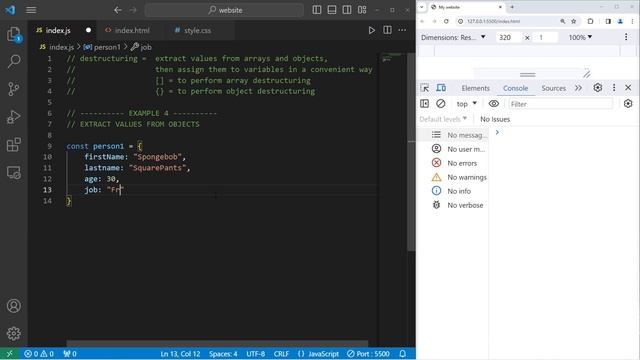Click the person1 breadcrumb item
The height and width of the screenshot is (360, 640).
[102, 47]
